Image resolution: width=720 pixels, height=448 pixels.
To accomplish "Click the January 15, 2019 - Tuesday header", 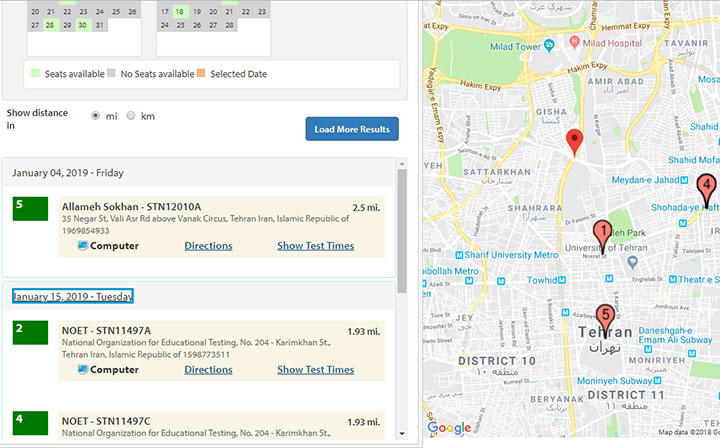I will 73,297.
